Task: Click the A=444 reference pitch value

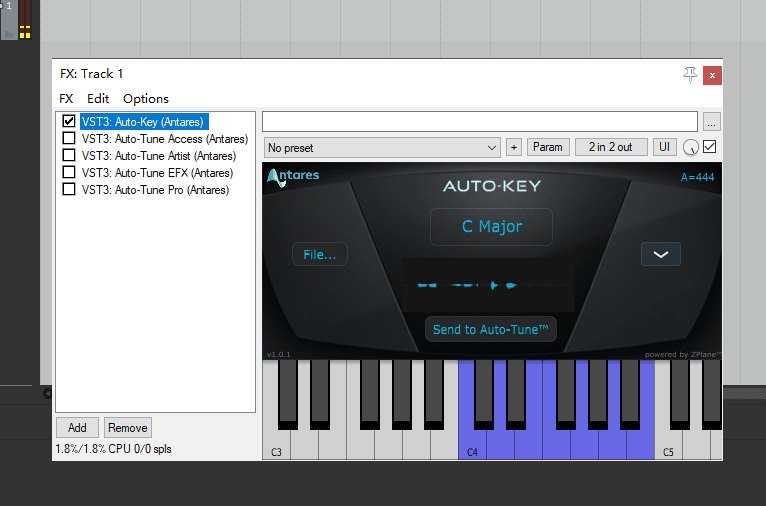Action: [698, 177]
